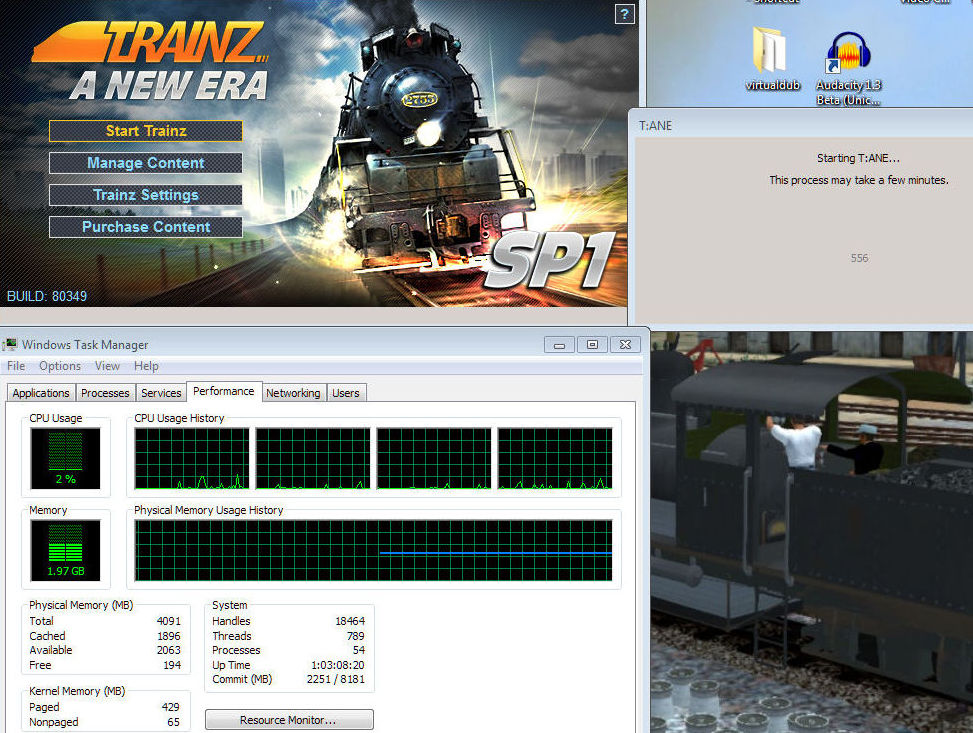Open Manage Content in Trainz launcher
The width and height of the screenshot is (973, 733).
click(x=146, y=163)
